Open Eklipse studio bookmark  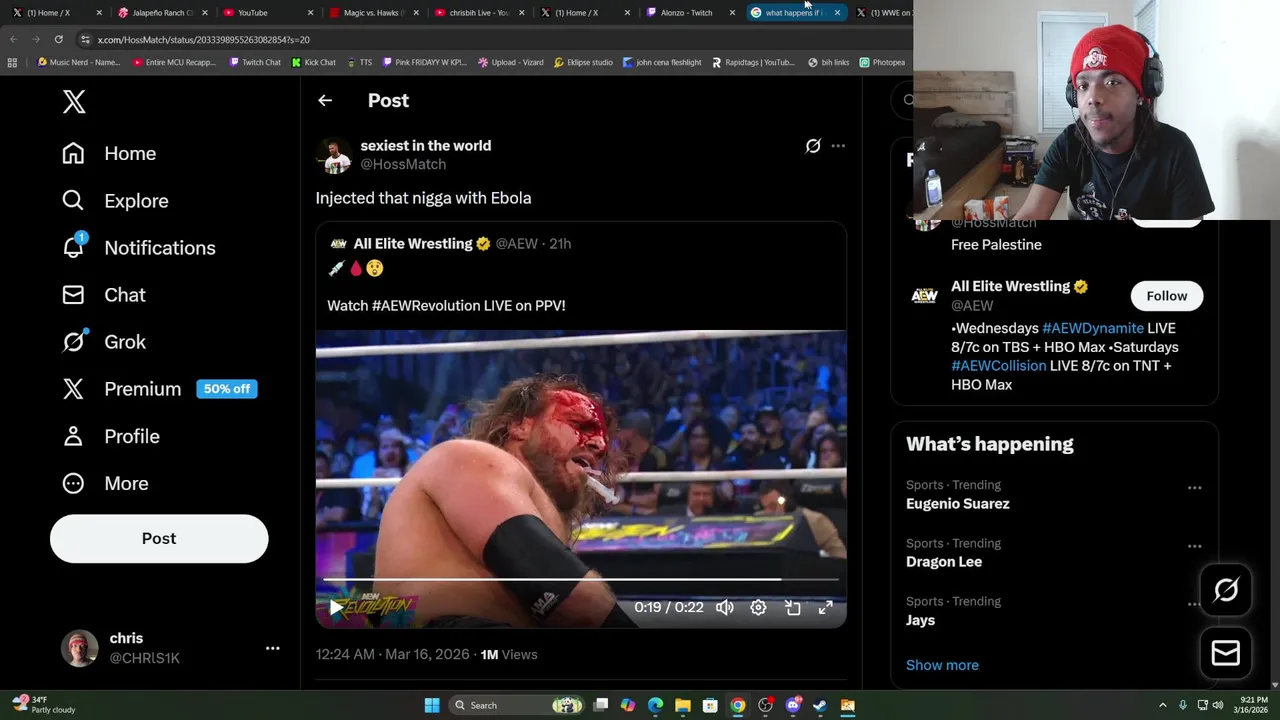pyautogui.click(x=583, y=62)
